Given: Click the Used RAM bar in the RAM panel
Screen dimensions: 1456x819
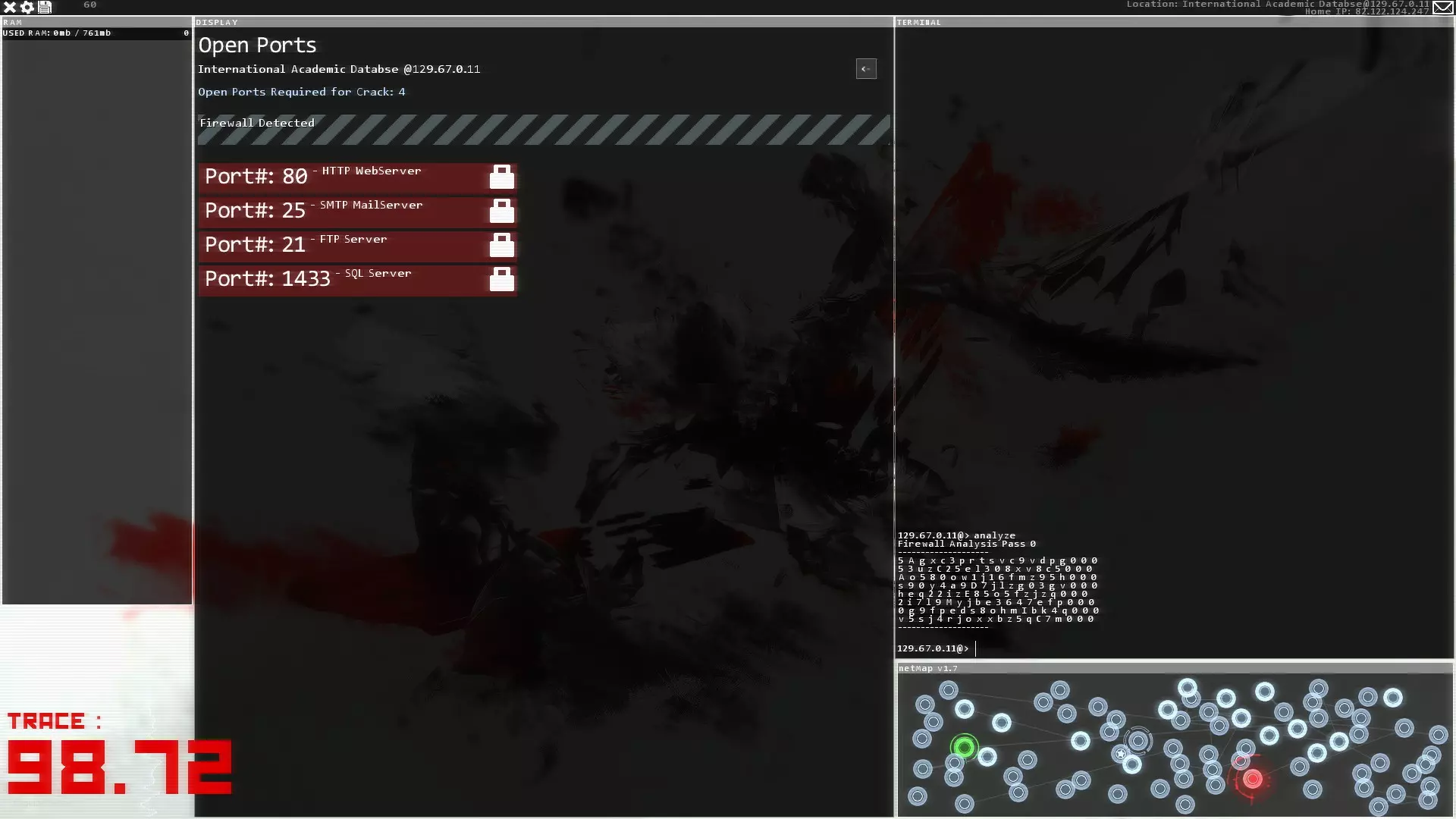Looking at the screenshot, I should 96,33.
